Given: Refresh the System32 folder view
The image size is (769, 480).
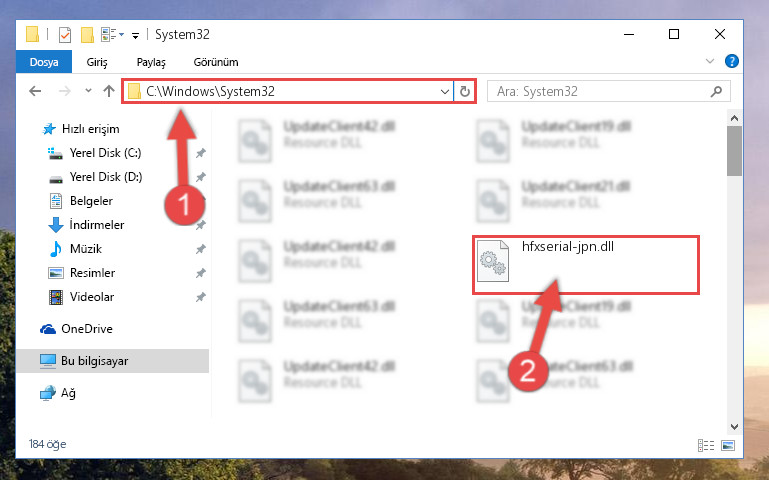Looking at the screenshot, I should 464,91.
